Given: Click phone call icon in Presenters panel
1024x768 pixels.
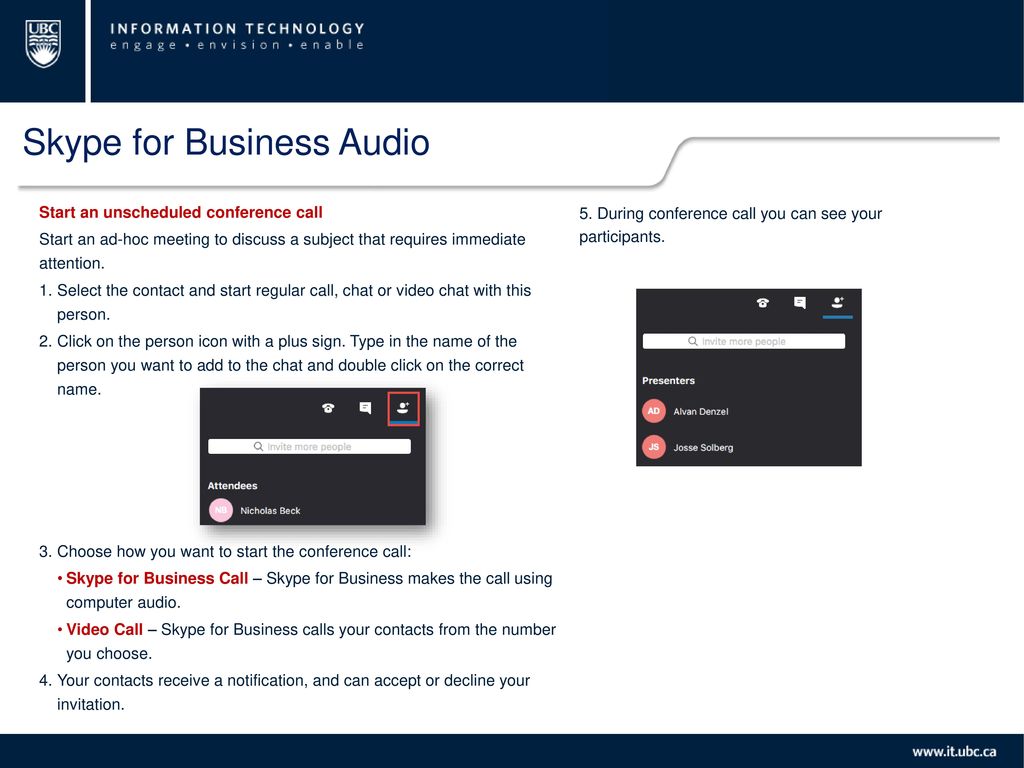Looking at the screenshot, I should (762, 303).
